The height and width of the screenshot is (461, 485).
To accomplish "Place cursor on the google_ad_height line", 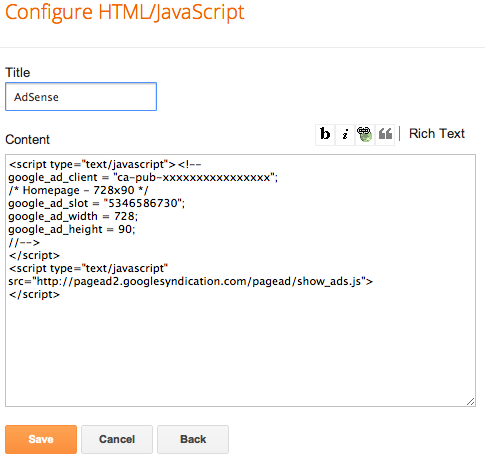I will coord(72,229).
